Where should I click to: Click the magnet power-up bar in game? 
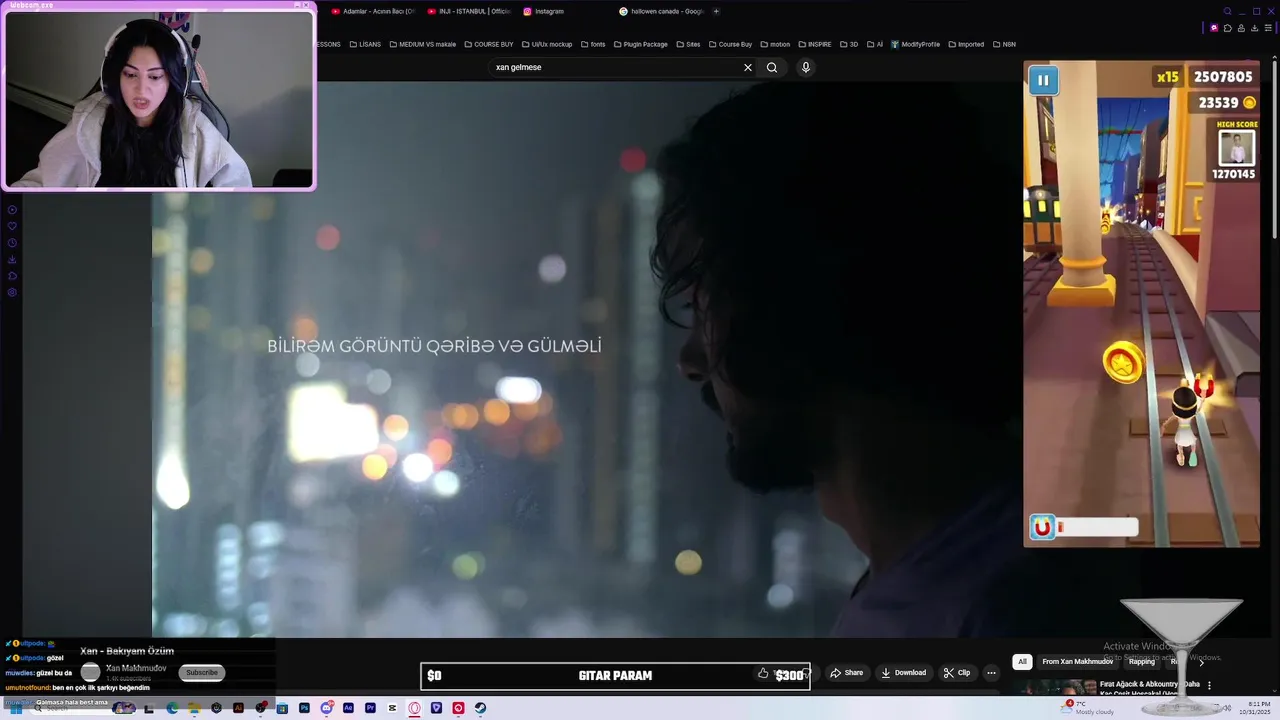pyautogui.click(x=1084, y=527)
